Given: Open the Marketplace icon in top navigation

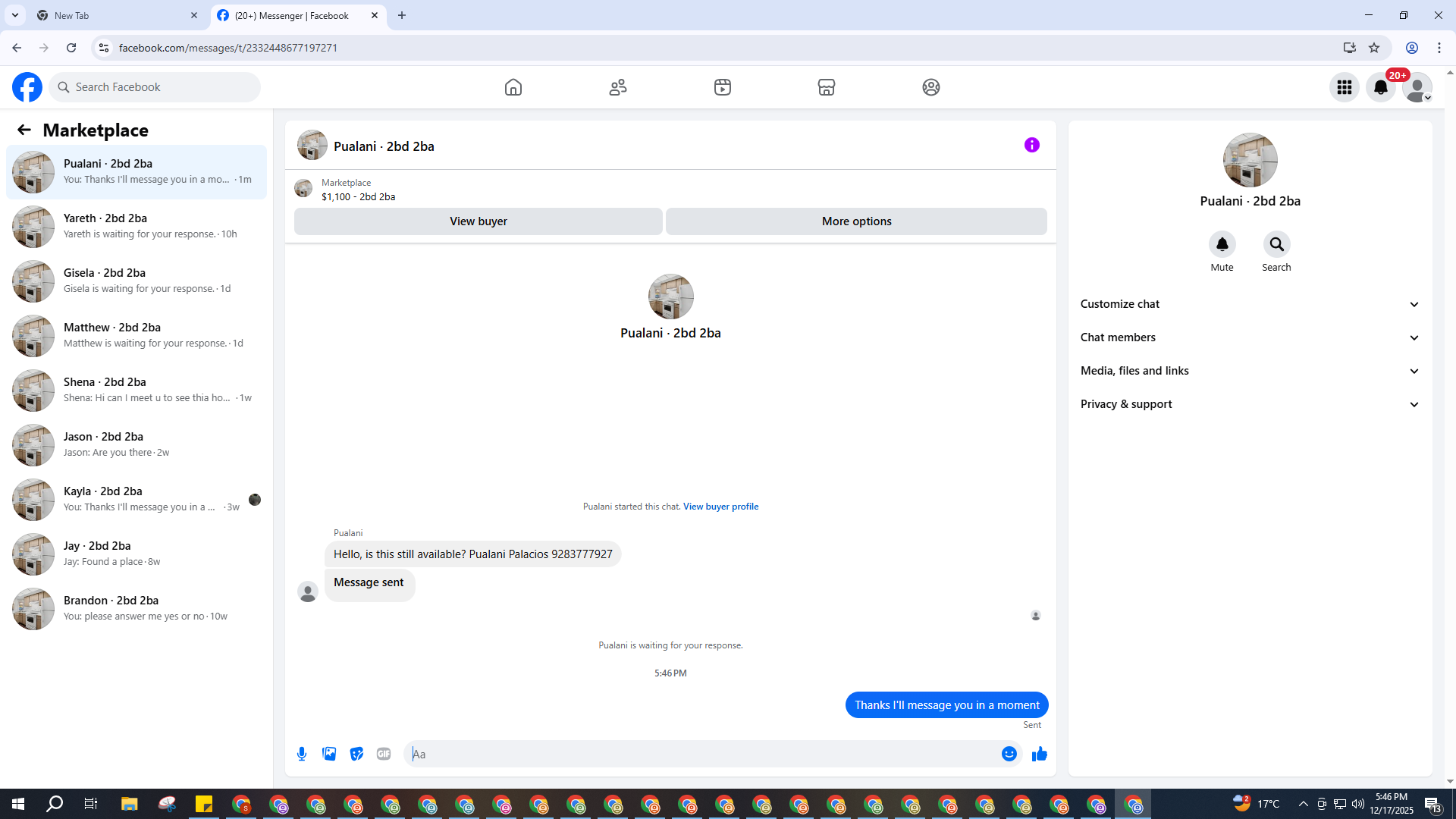Looking at the screenshot, I should (827, 87).
